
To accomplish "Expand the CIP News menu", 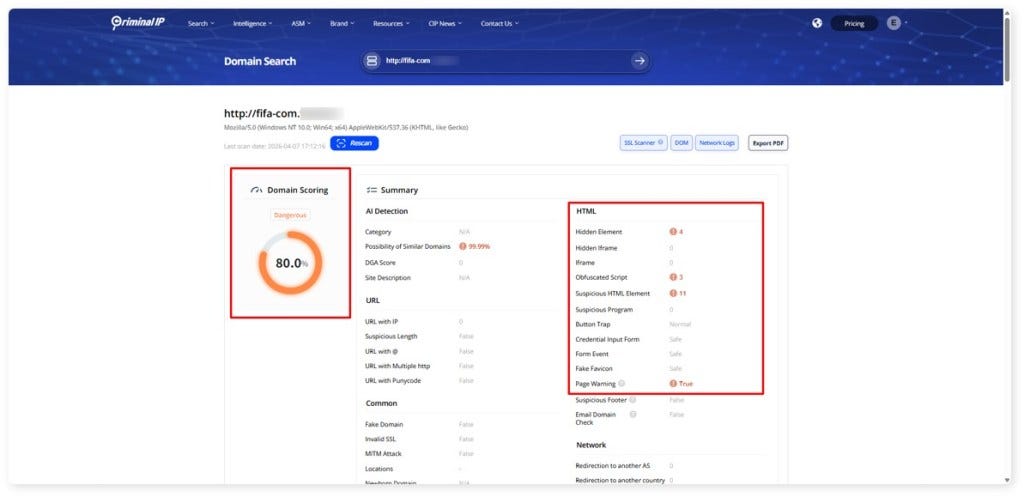I will 445,24.
